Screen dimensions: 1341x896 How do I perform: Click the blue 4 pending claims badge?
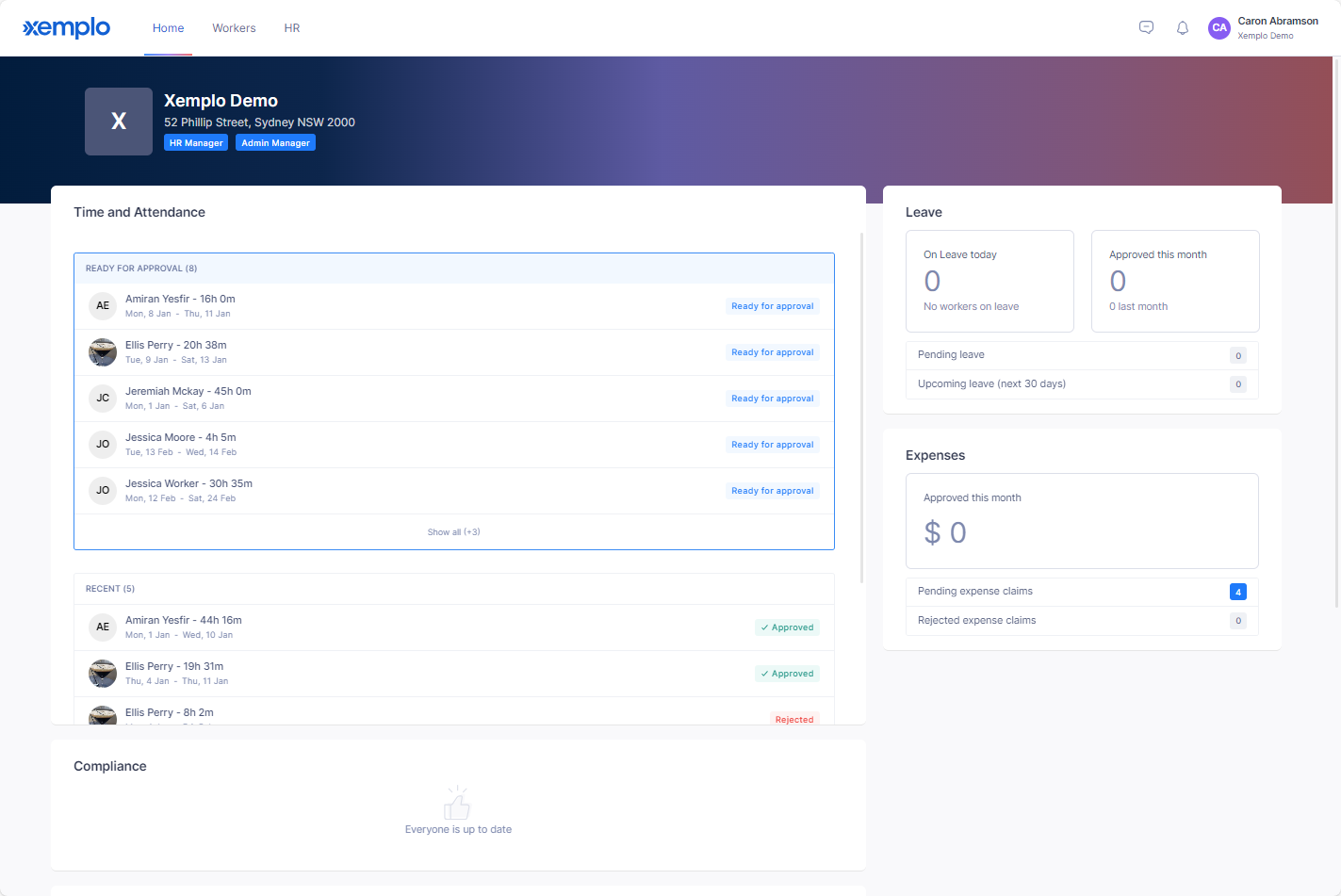click(1238, 592)
